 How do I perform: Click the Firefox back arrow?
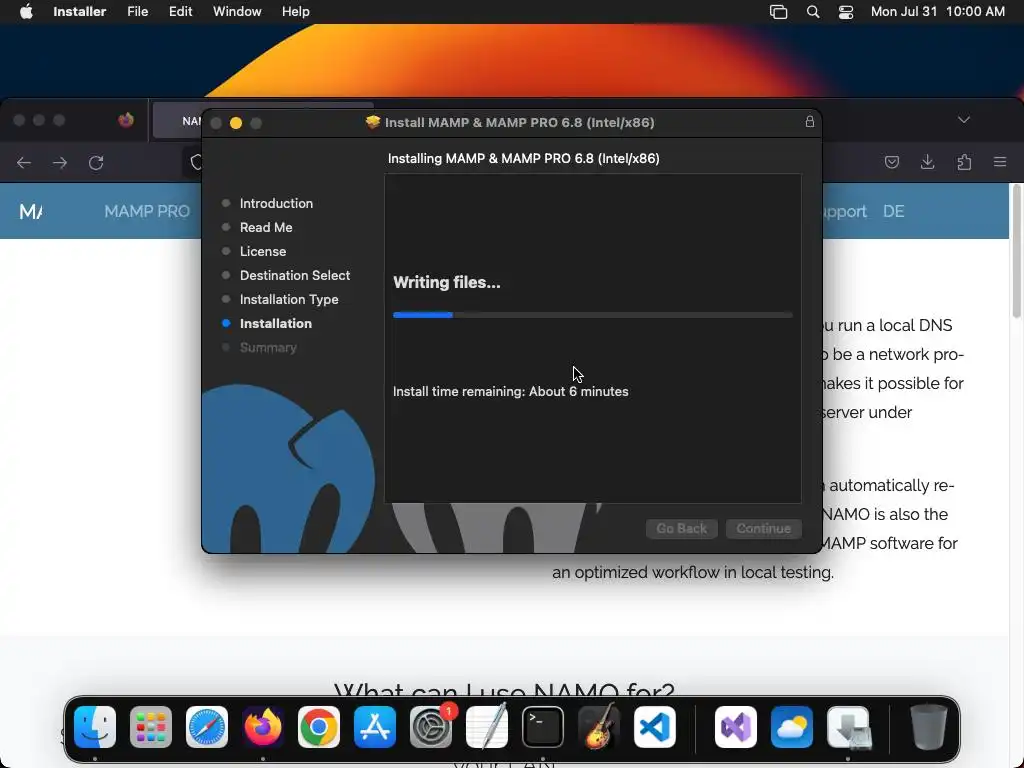point(24,163)
